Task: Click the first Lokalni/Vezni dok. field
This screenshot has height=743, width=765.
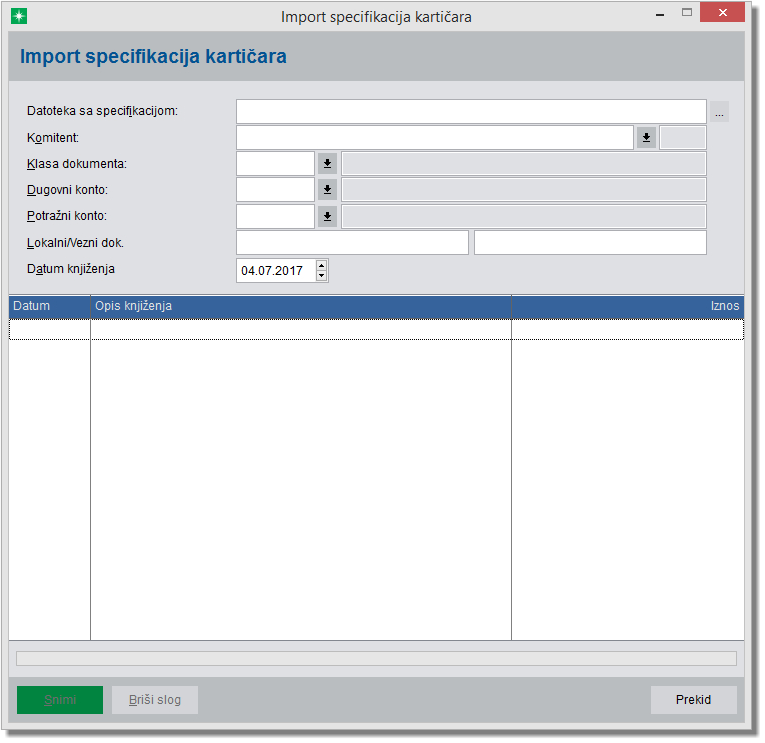Action: pos(352,243)
